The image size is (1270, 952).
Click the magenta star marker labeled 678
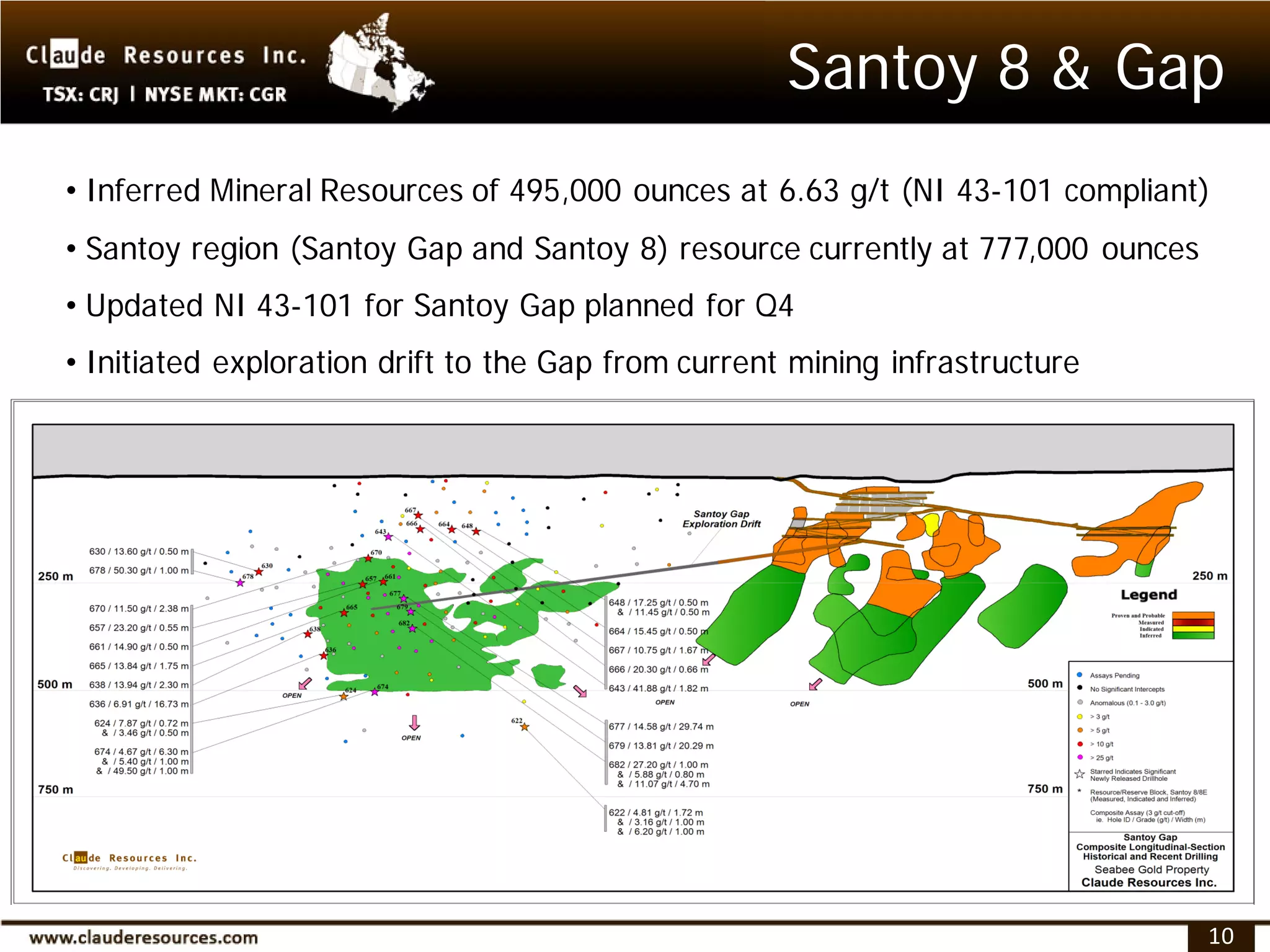pyautogui.click(x=240, y=583)
